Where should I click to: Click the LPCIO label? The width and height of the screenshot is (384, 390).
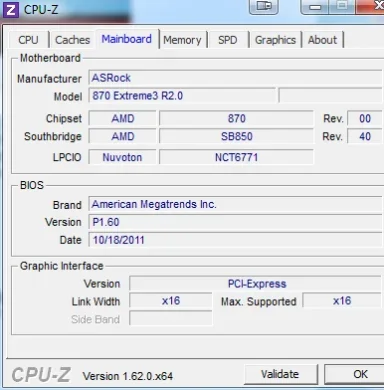point(67,157)
